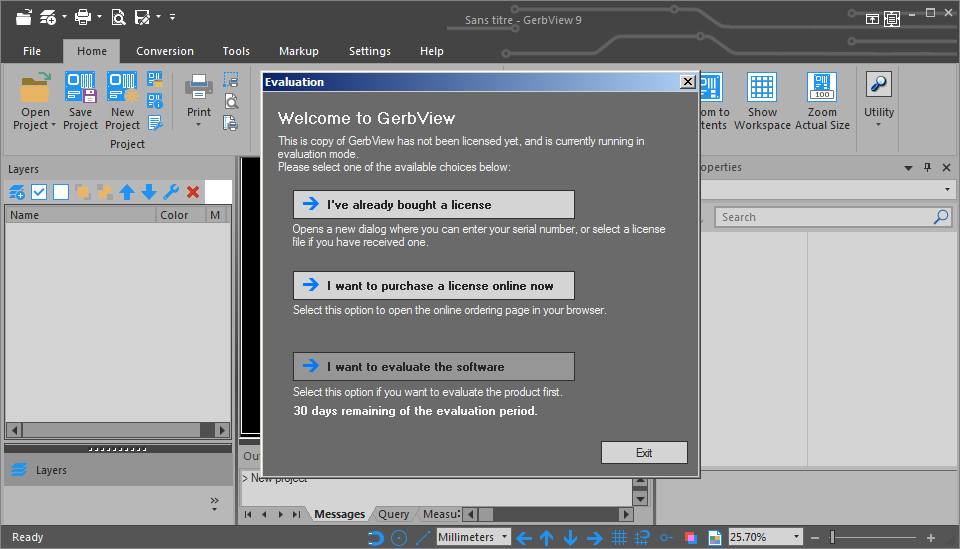Screen dimensions: 960x549
Task: Click 'I've already bought a license' button
Action: (x=433, y=204)
